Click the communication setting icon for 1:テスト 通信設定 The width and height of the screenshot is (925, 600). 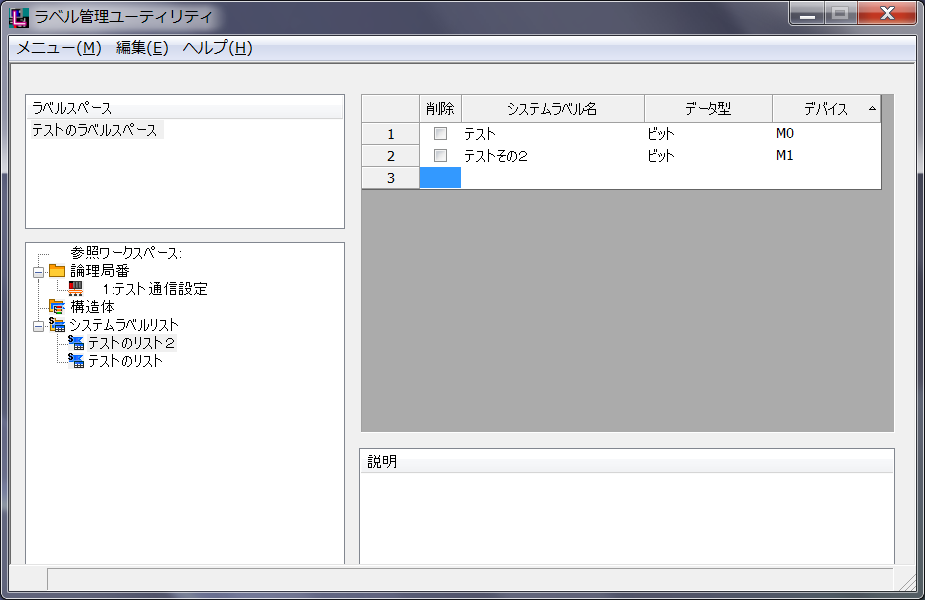[75, 288]
